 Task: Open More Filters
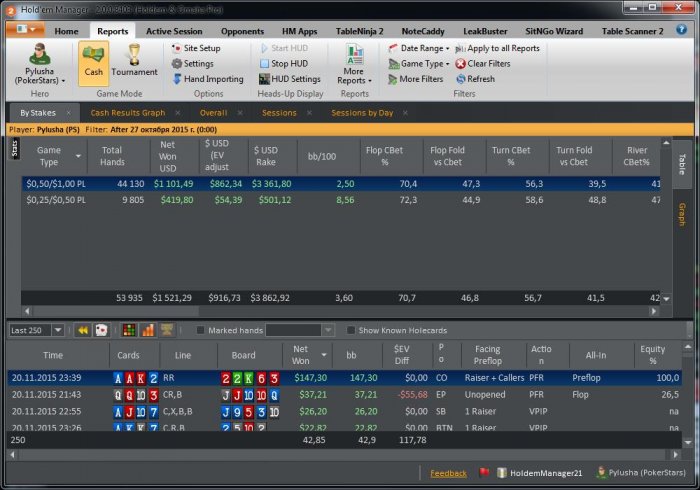(416, 79)
